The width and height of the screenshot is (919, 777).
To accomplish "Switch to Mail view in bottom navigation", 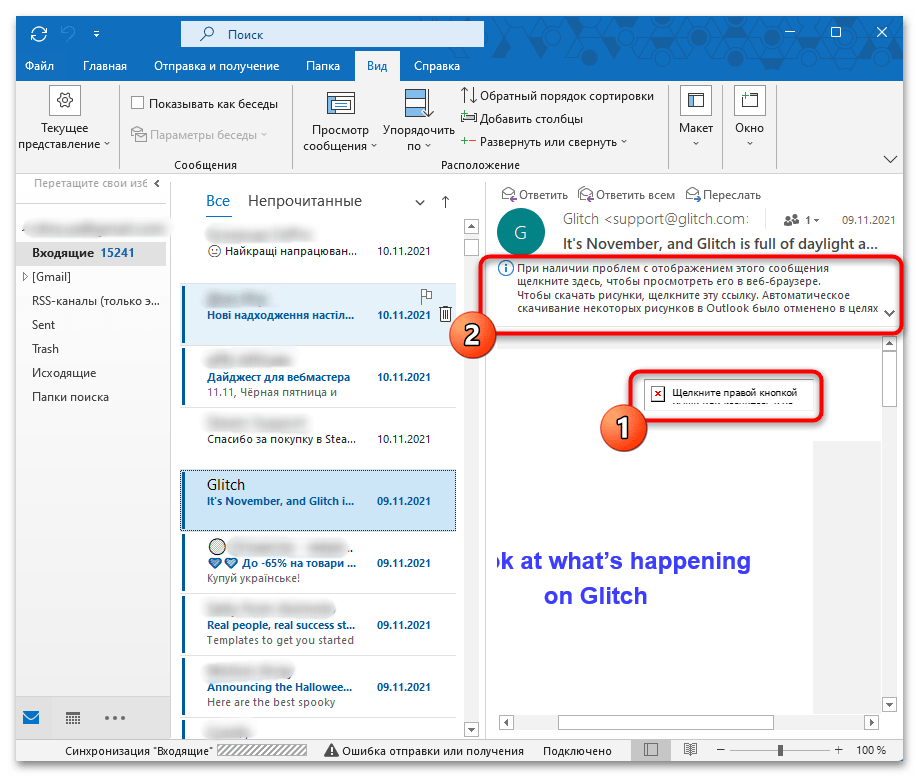I will 31,718.
